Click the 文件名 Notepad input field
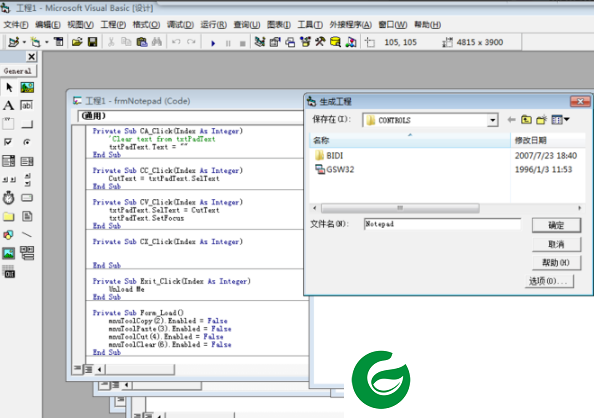 click(x=442, y=224)
